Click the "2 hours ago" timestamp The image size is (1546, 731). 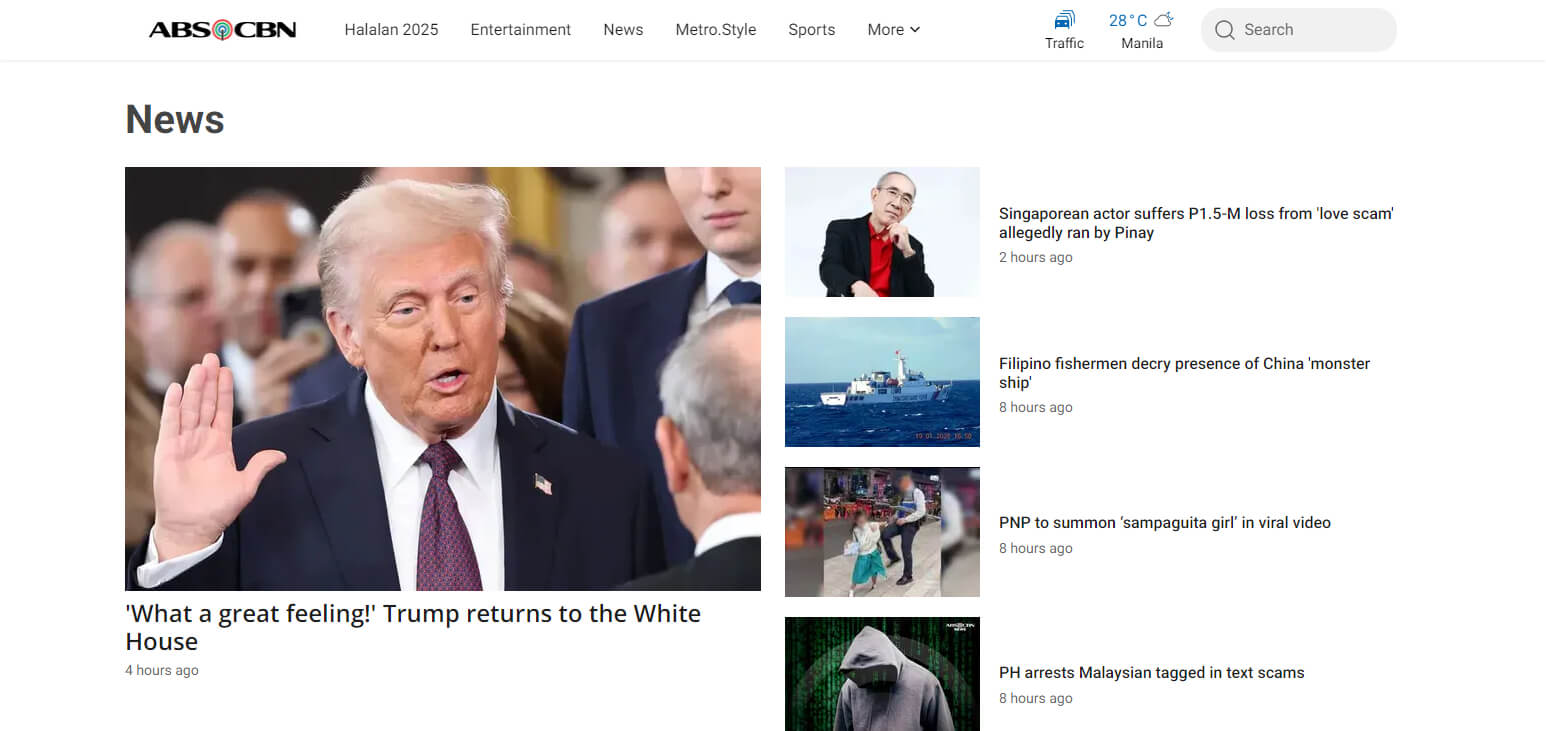tap(1036, 257)
